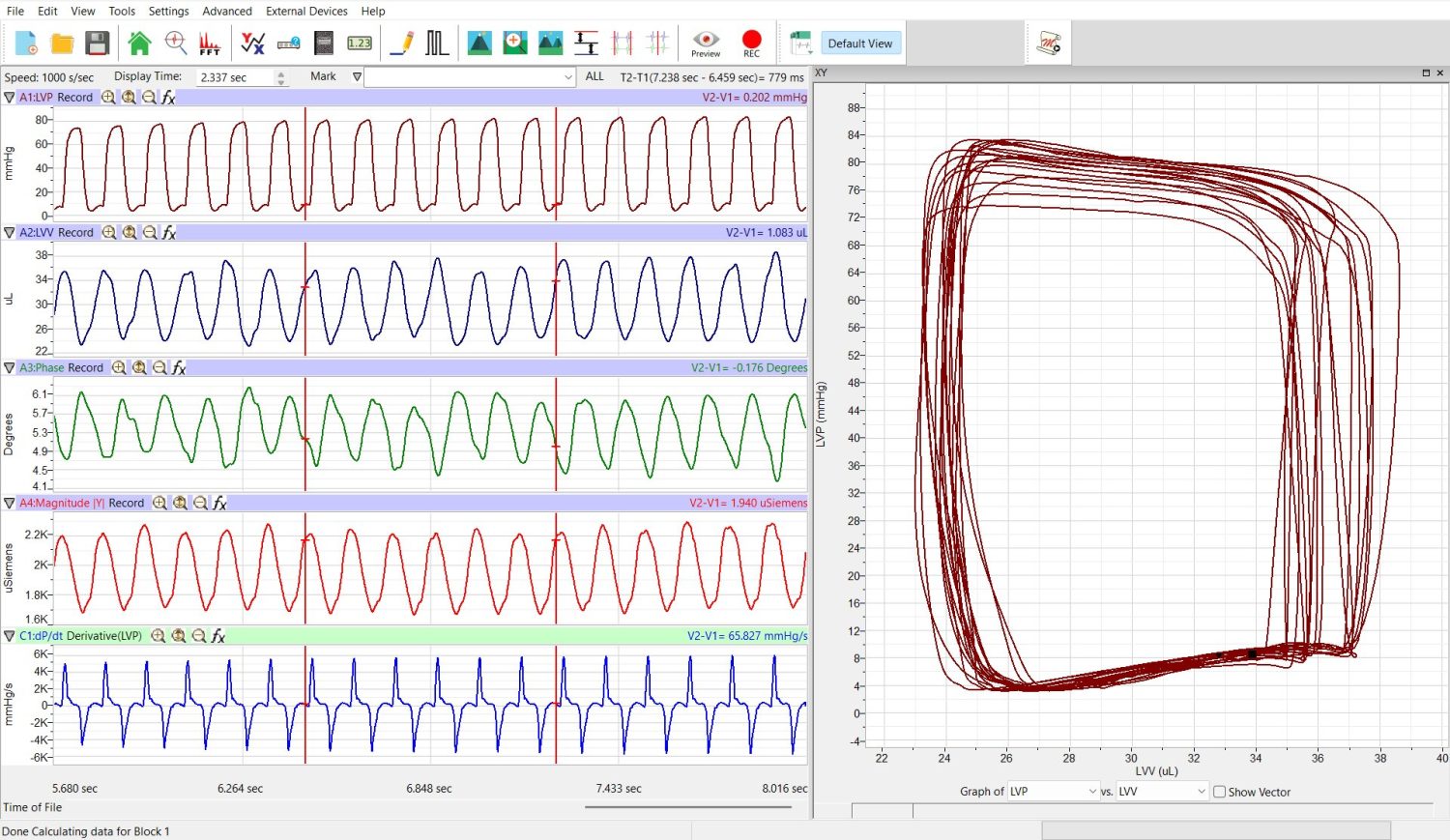Viewport: 1450px width, 840px height.
Task: Zoom in on the A4:Magnitude channel
Action: 159,504
